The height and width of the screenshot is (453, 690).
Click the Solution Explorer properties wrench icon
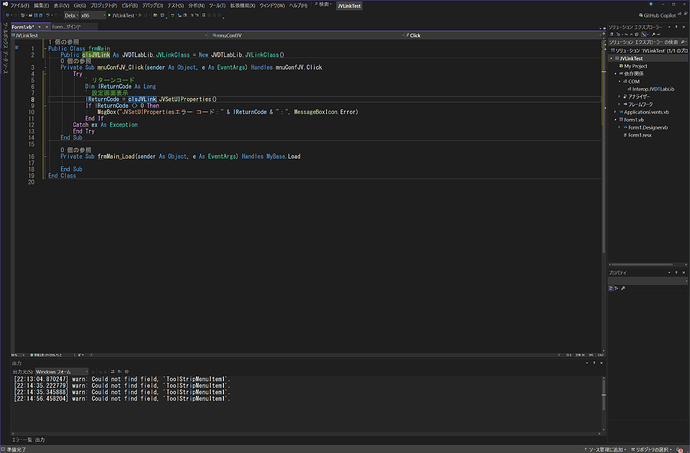point(653,34)
